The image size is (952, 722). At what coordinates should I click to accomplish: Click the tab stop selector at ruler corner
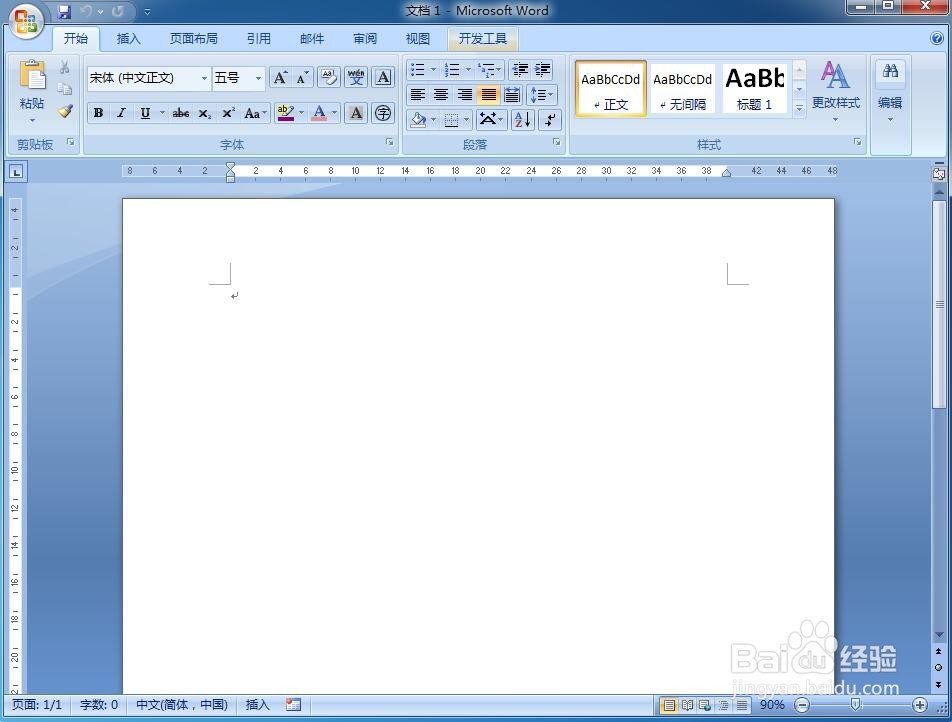coord(16,172)
